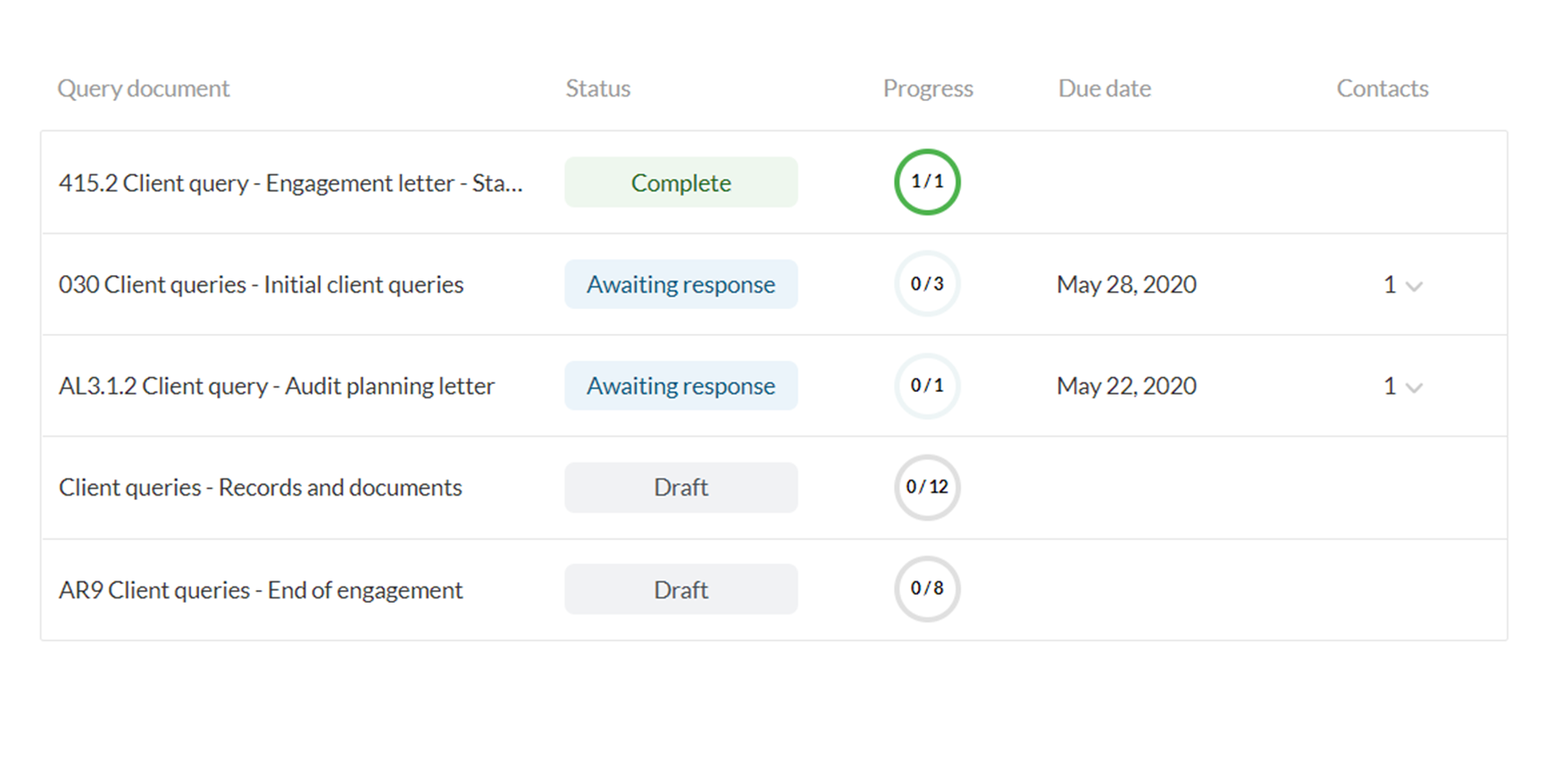Click the Due date column header
Screen dimensions: 1554x784
coord(1104,88)
